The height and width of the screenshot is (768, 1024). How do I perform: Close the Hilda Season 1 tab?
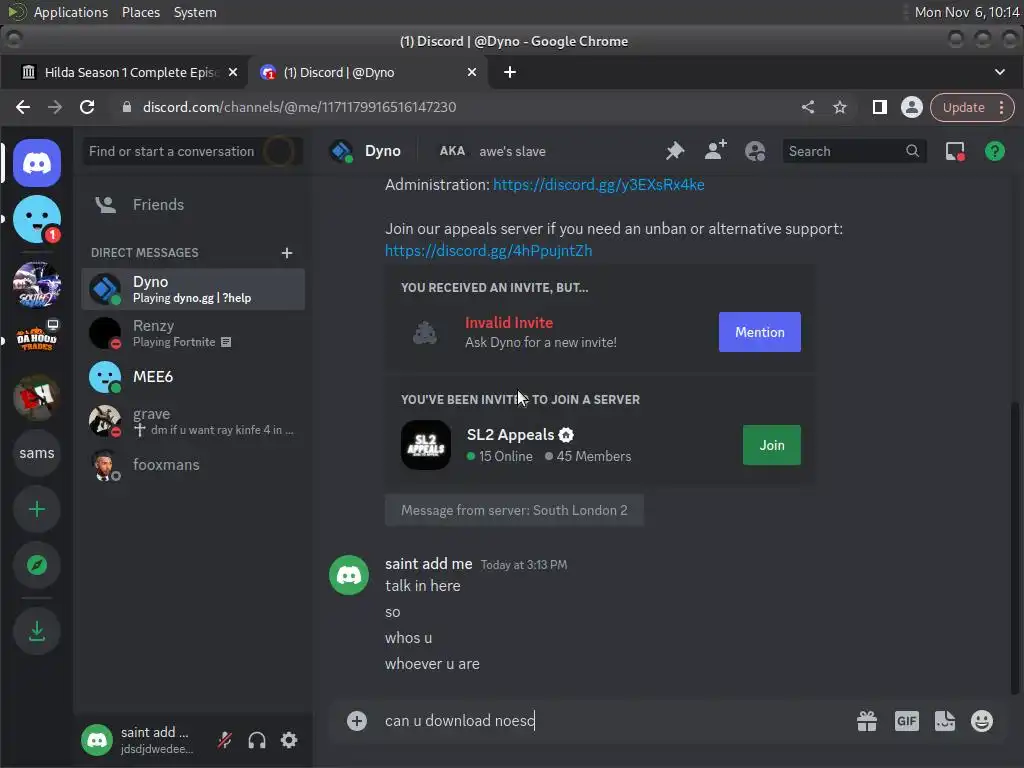tap(232, 72)
